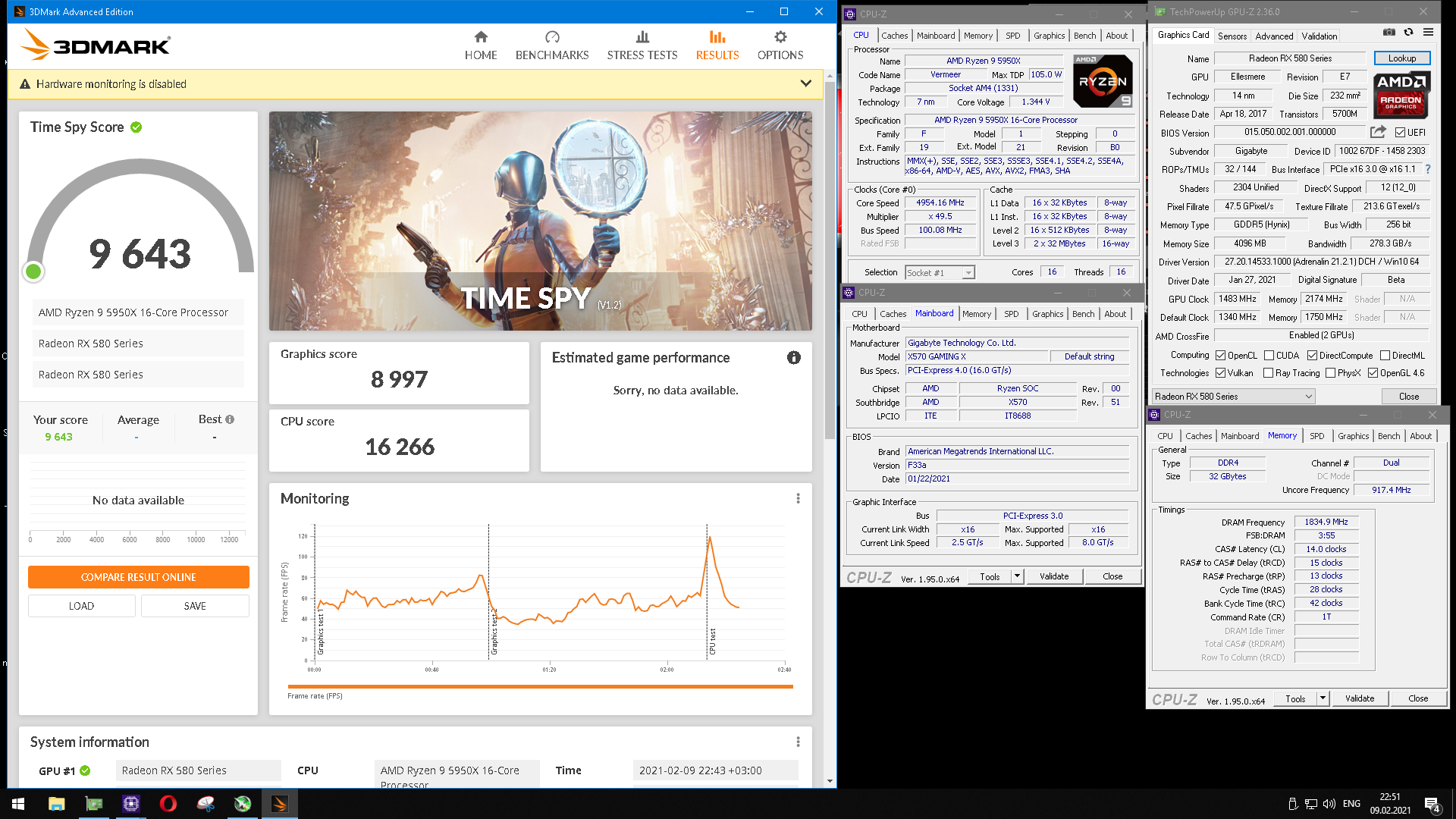Click the SAVE button in 3DMark

click(x=195, y=606)
